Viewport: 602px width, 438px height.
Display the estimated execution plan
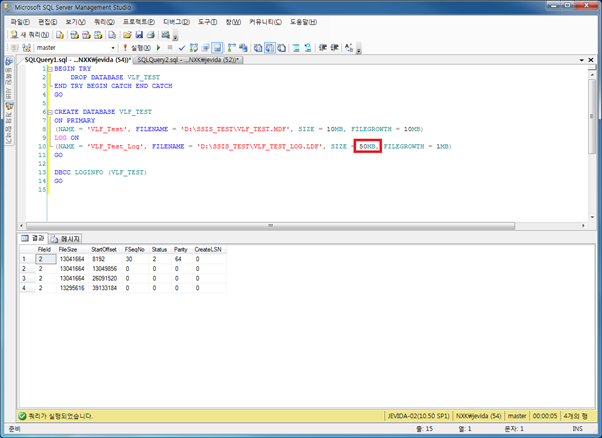[x=194, y=48]
